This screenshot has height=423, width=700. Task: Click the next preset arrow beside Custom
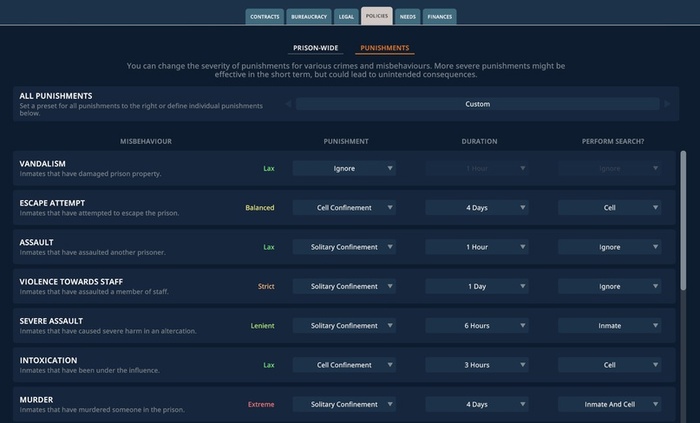point(668,104)
